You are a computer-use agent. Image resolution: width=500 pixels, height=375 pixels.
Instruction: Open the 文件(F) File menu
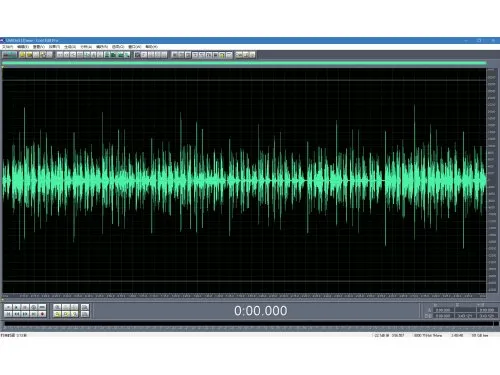(x=7, y=47)
